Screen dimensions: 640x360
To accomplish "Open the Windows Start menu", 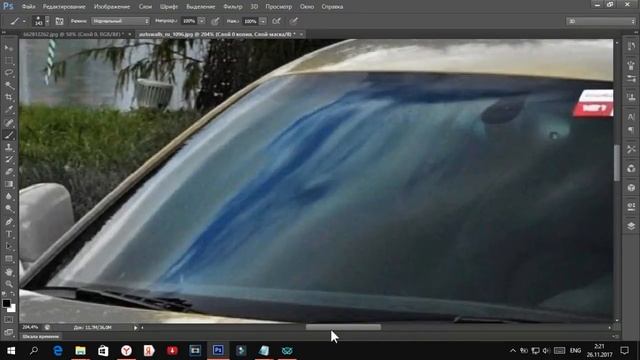I will 11,351.
